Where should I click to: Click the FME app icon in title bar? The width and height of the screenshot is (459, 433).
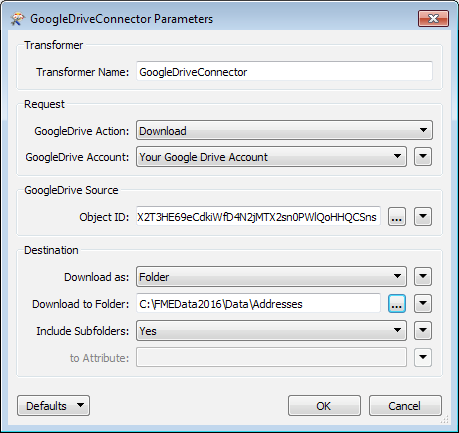point(17,19)
